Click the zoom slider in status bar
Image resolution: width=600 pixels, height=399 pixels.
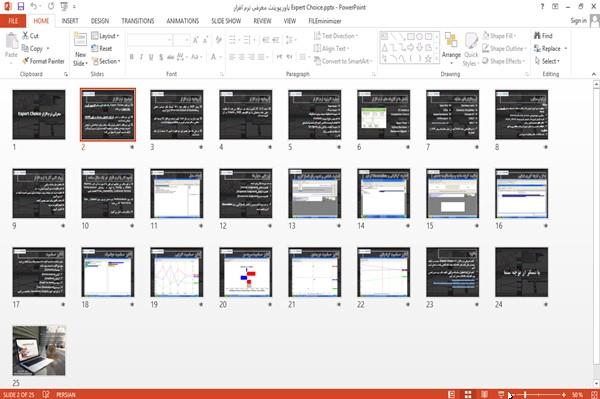pos(538,394)
